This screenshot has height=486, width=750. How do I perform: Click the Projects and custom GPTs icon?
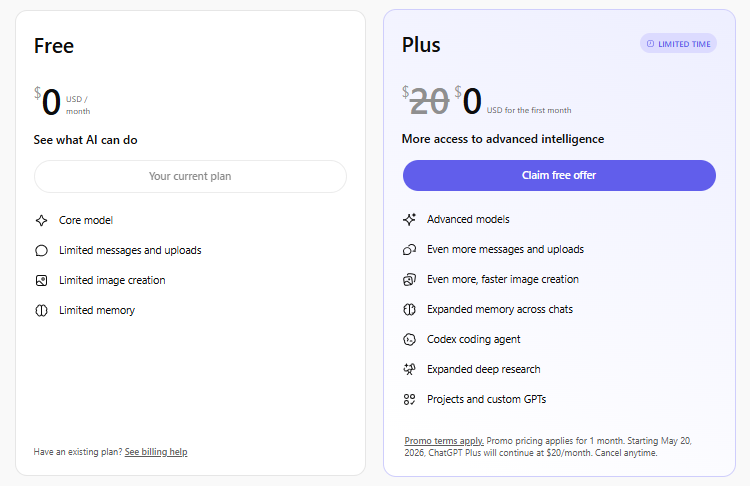coord(409,399)
